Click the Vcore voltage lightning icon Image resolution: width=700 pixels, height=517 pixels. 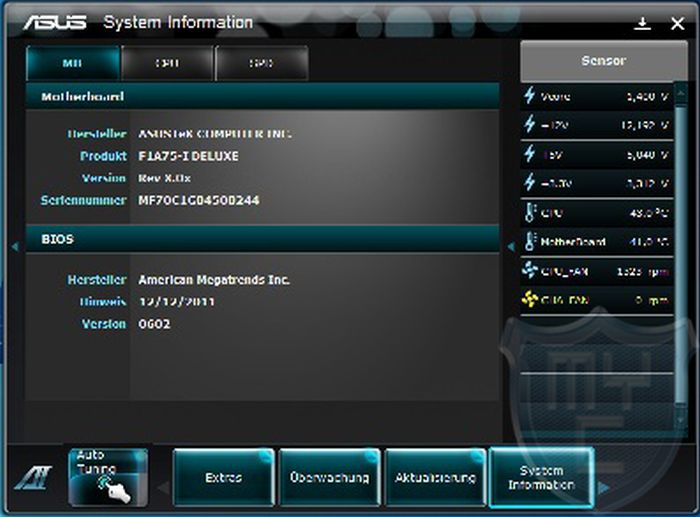(529, 96)
